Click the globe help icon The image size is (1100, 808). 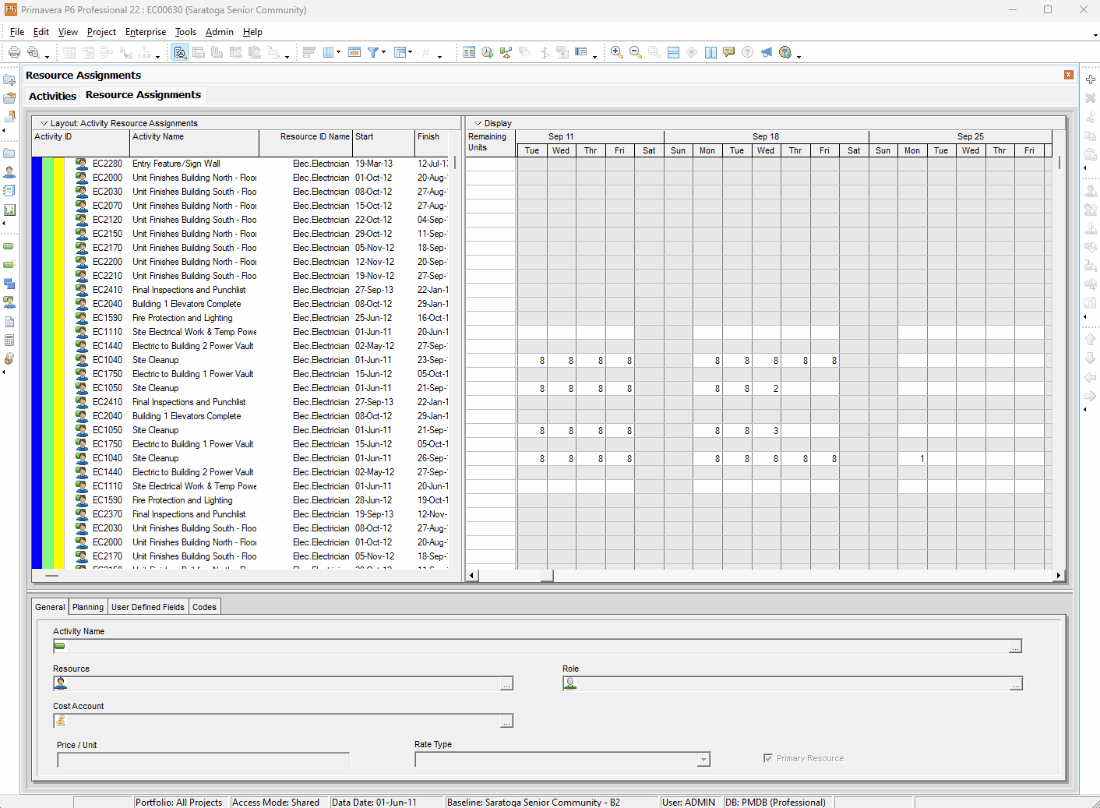(785, 53)
